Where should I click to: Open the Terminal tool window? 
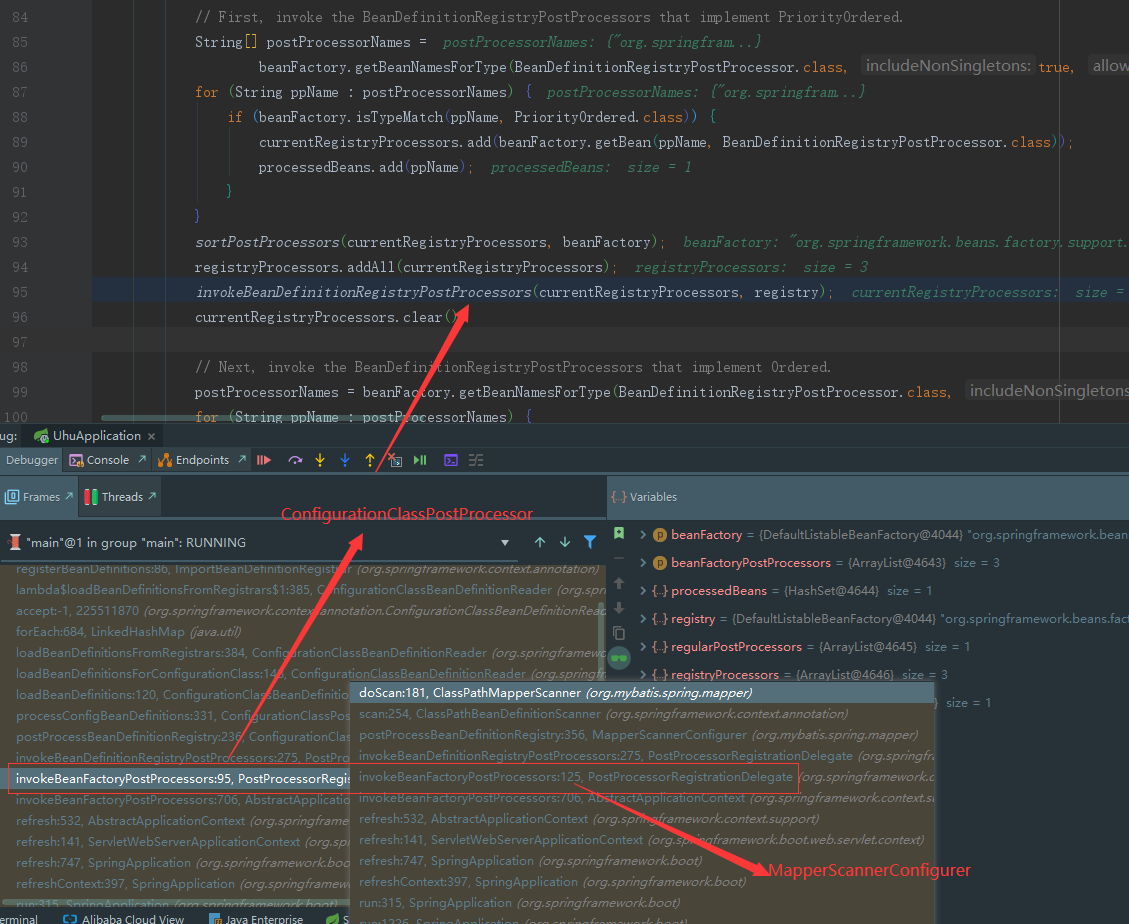pyautogui.click(x=19, y=919)
